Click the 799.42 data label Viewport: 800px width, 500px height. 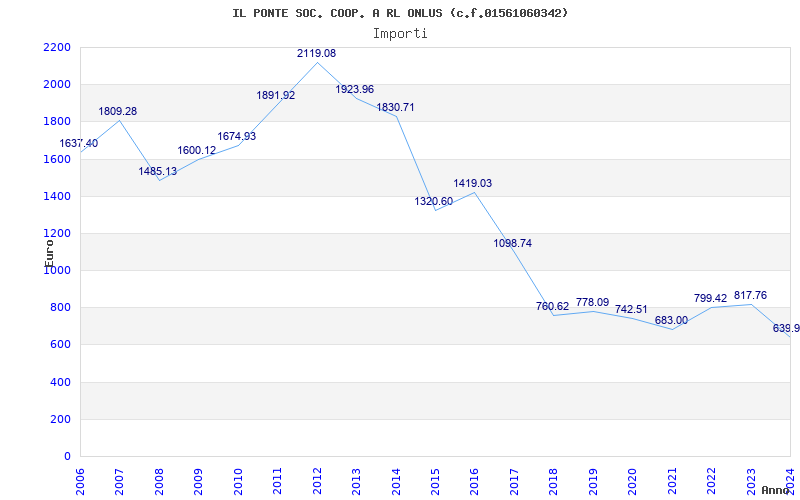[x=711, y=298]
